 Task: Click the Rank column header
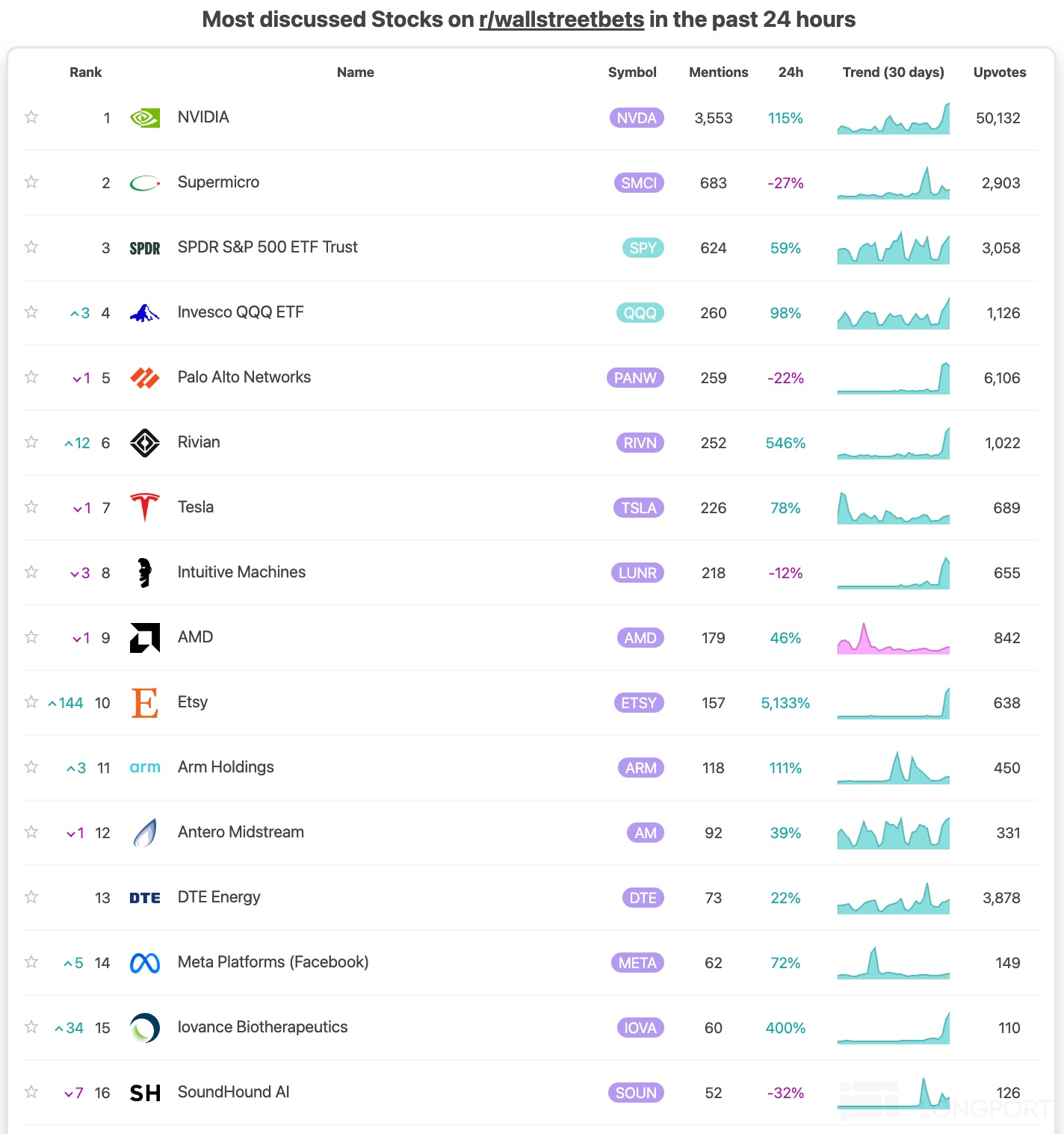85,72
